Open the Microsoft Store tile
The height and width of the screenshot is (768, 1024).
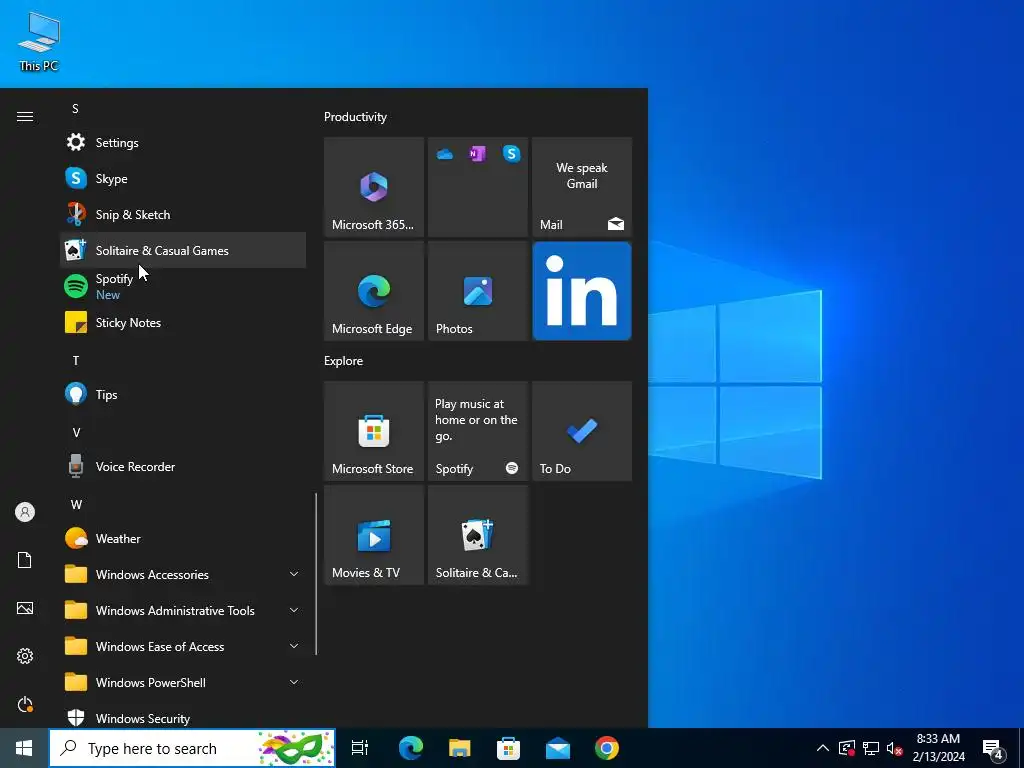374,431
